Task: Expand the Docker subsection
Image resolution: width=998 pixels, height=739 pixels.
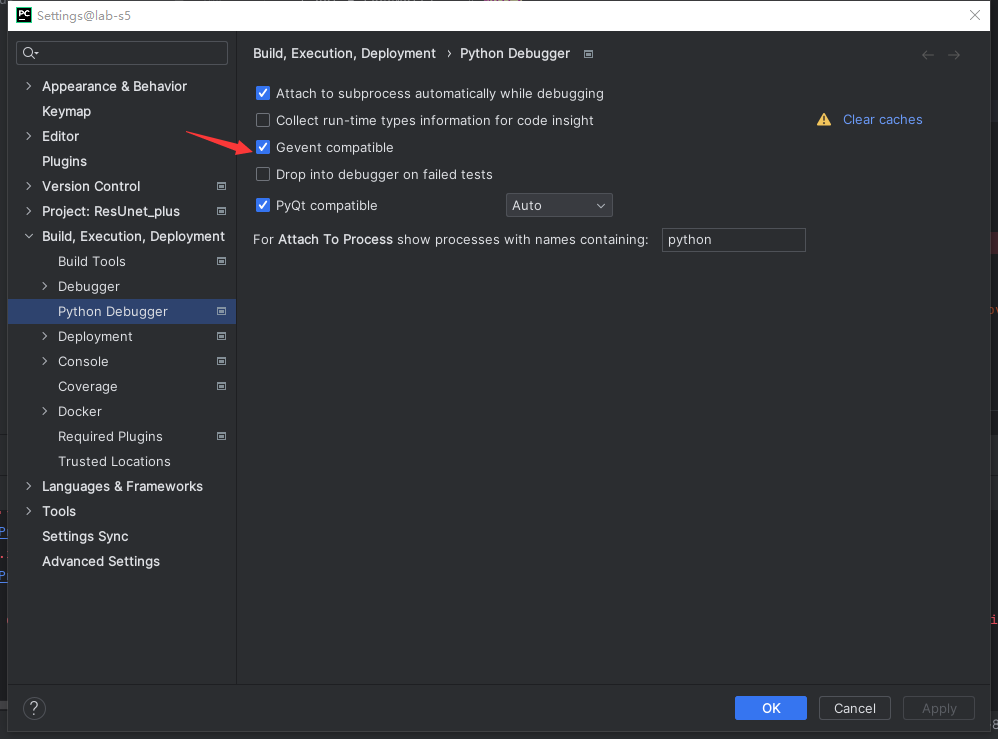Action: pyautogui.click(x=45, y=411)
